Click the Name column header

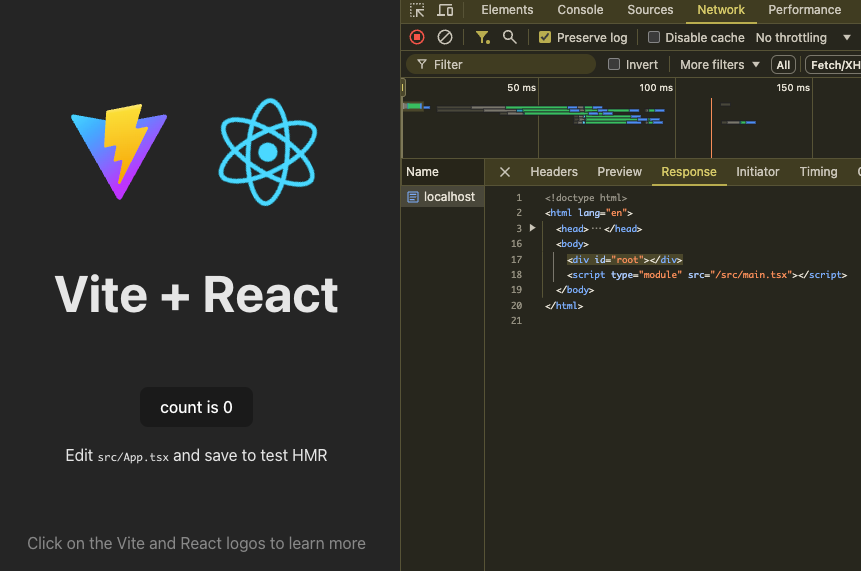[443, 172]
